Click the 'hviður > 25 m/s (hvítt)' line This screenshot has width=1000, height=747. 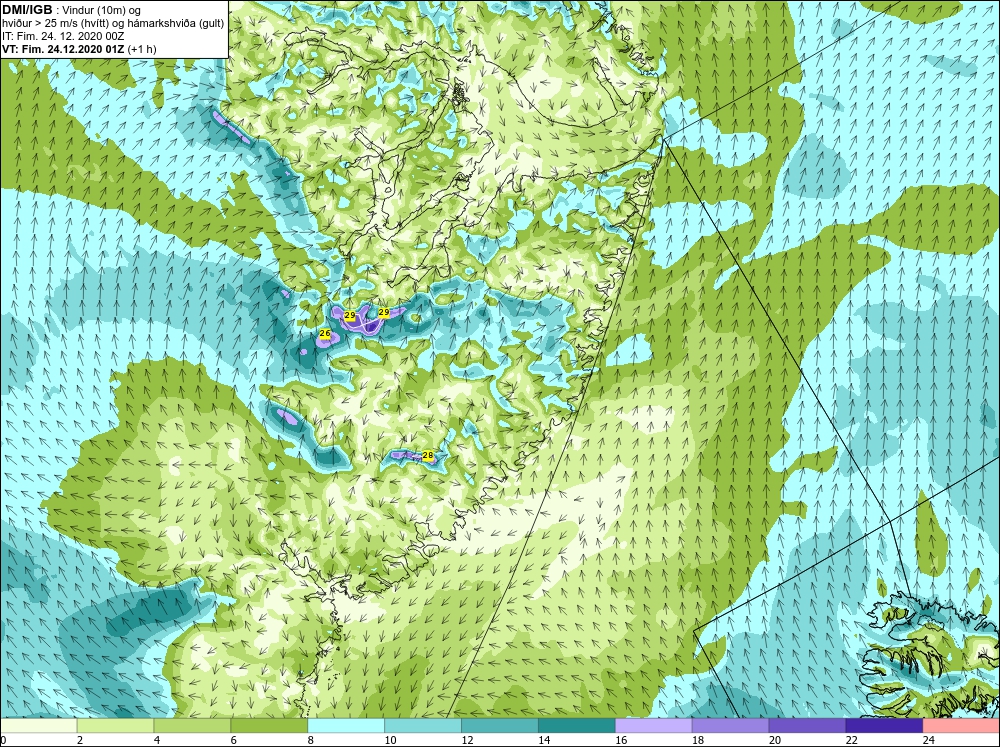click(112, 23)
